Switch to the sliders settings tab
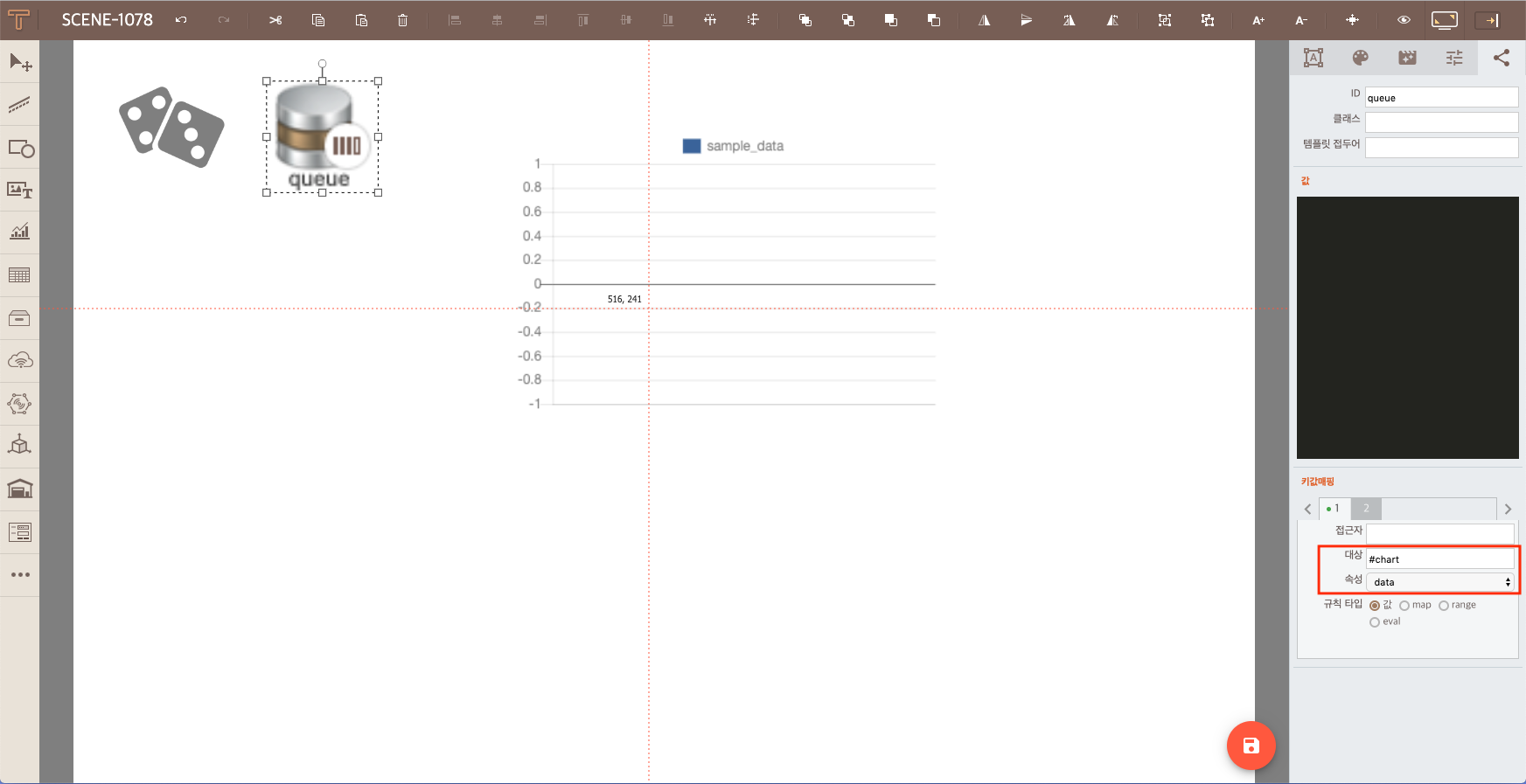This screenshot has width=1526, height=784. coord(1454,58)
